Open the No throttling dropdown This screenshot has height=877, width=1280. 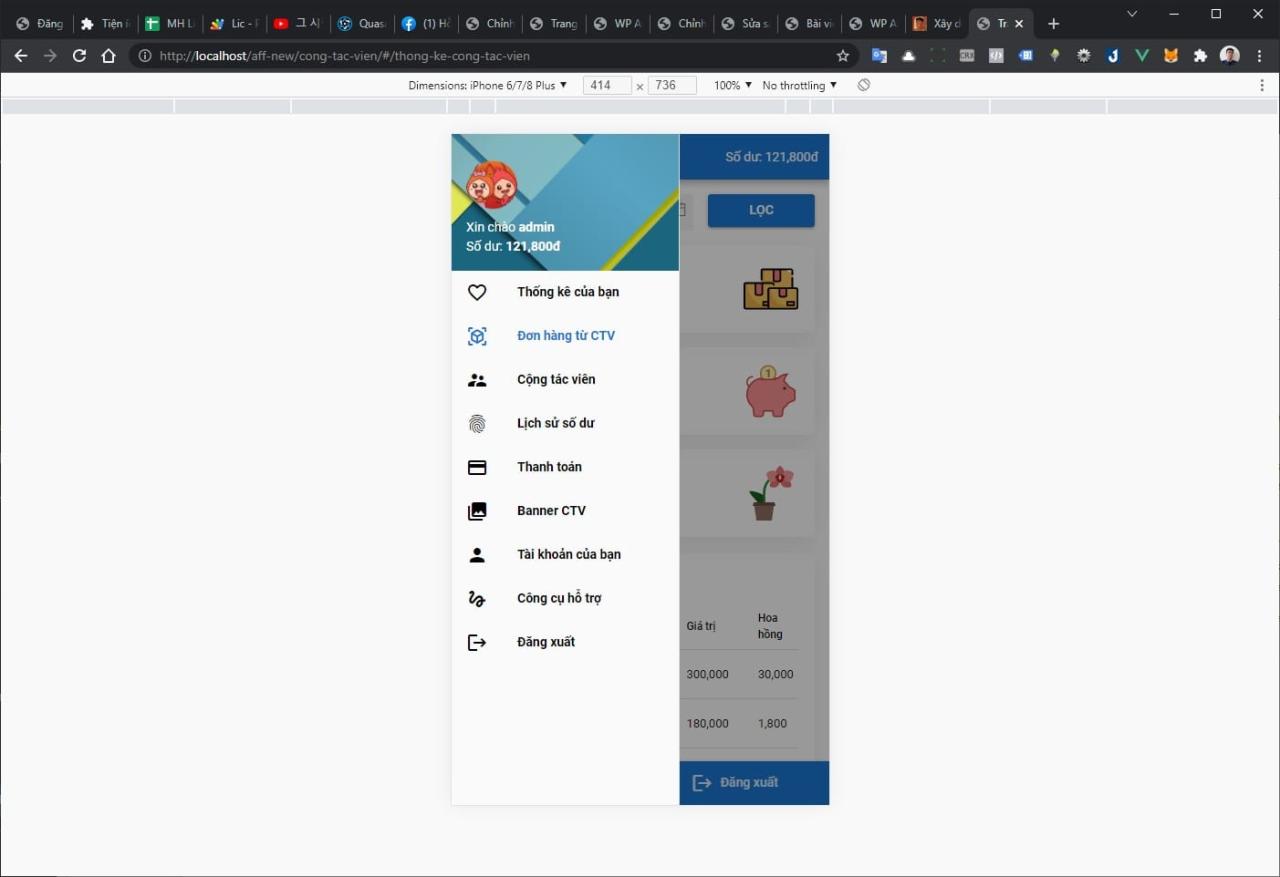coord(798,85)
